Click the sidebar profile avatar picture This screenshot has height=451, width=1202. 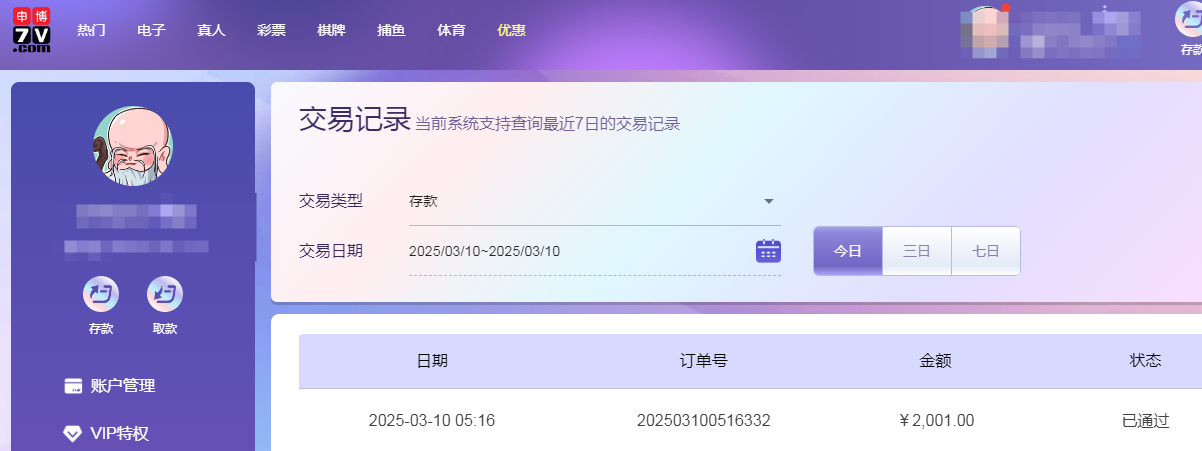[x=133, y=145]
